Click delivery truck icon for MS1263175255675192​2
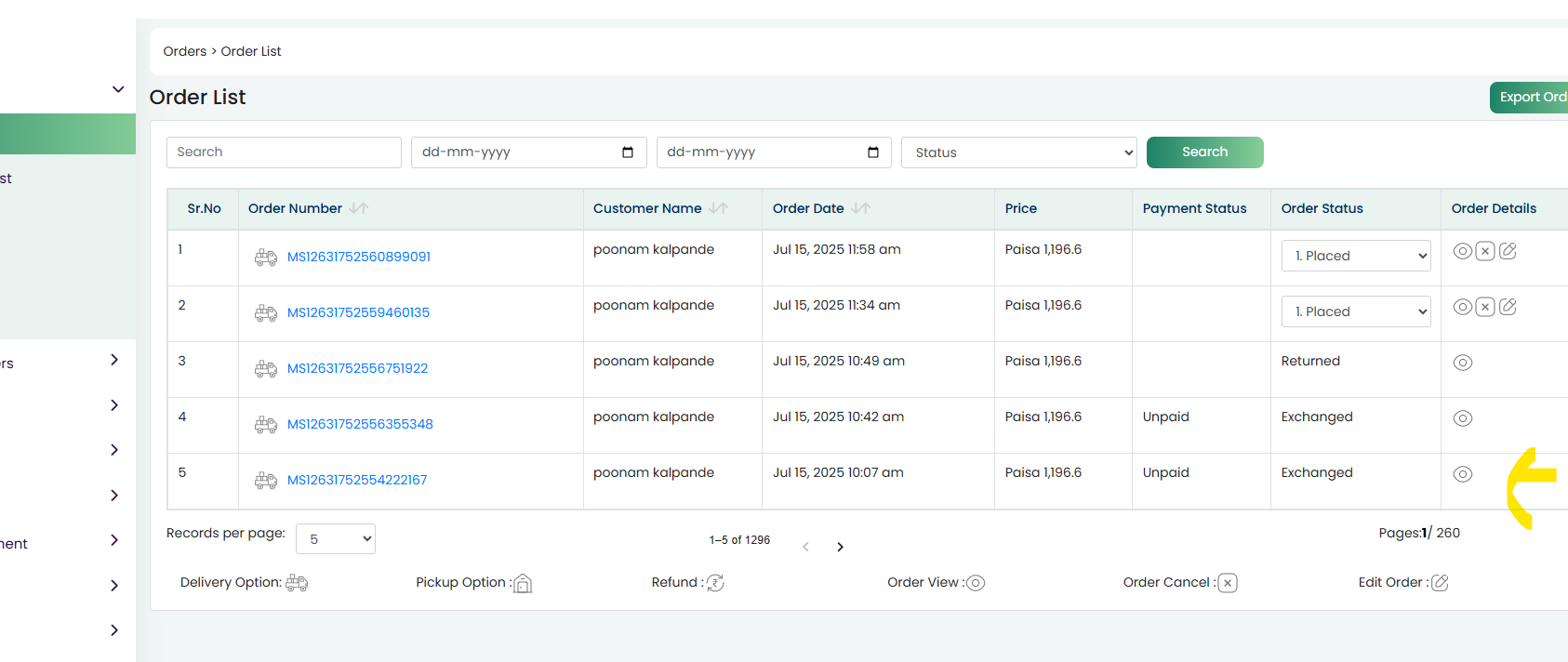 coord(266,369)
